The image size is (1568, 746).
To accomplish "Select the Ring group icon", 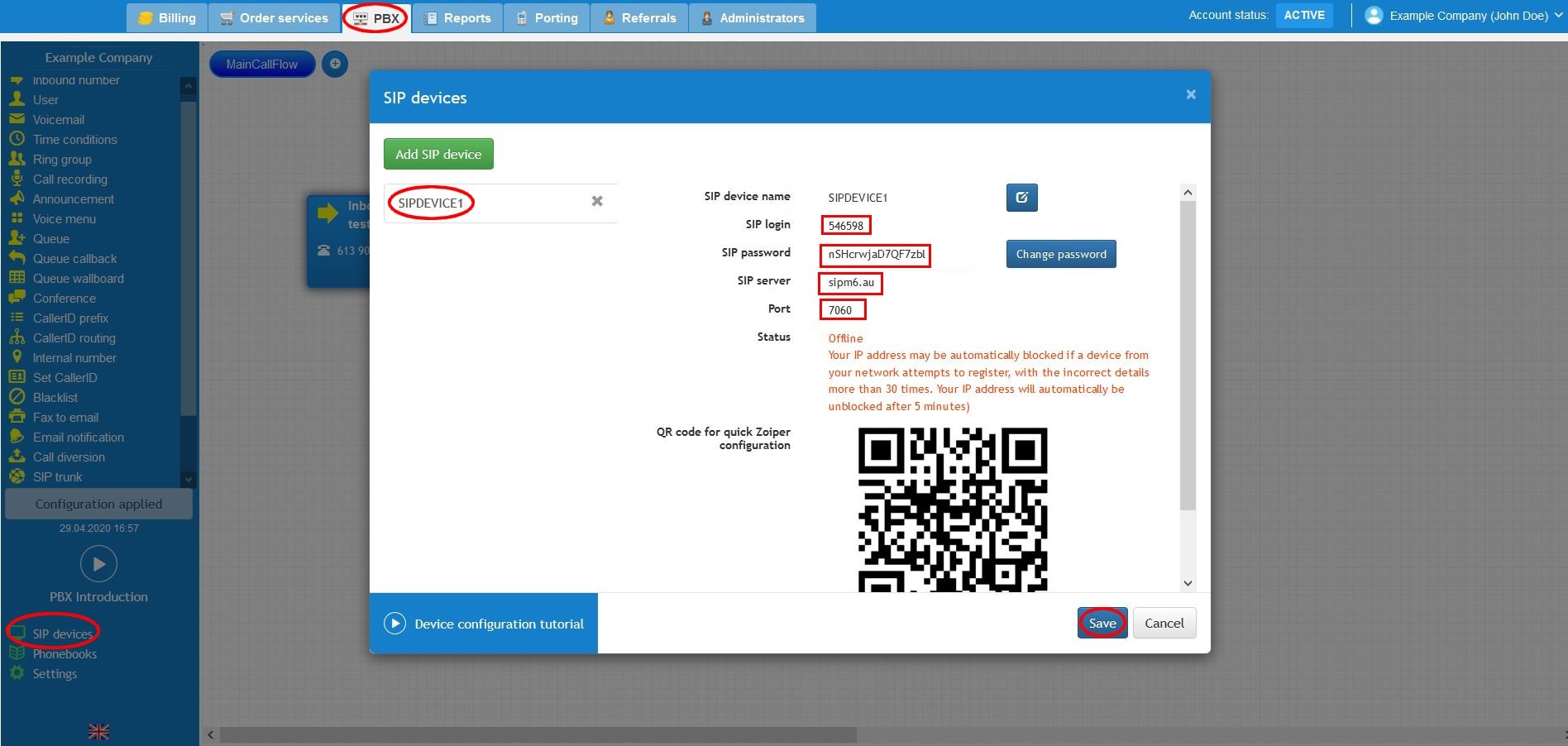I will (x=17, y=159).
